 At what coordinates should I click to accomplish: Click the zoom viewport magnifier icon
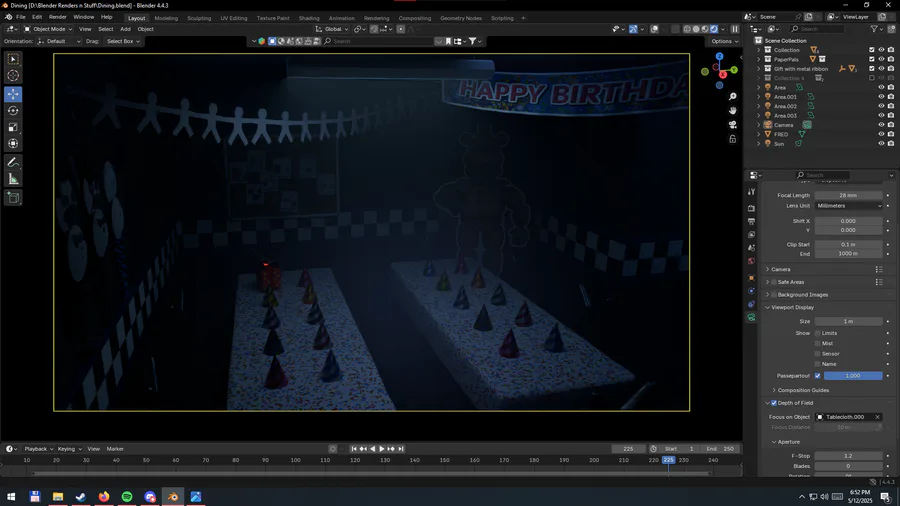732,97
